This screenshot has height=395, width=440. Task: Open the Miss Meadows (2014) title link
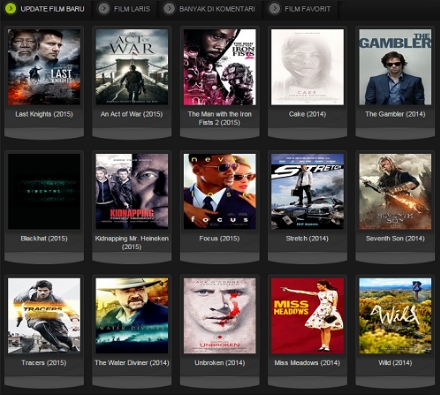tap(307, 363)
